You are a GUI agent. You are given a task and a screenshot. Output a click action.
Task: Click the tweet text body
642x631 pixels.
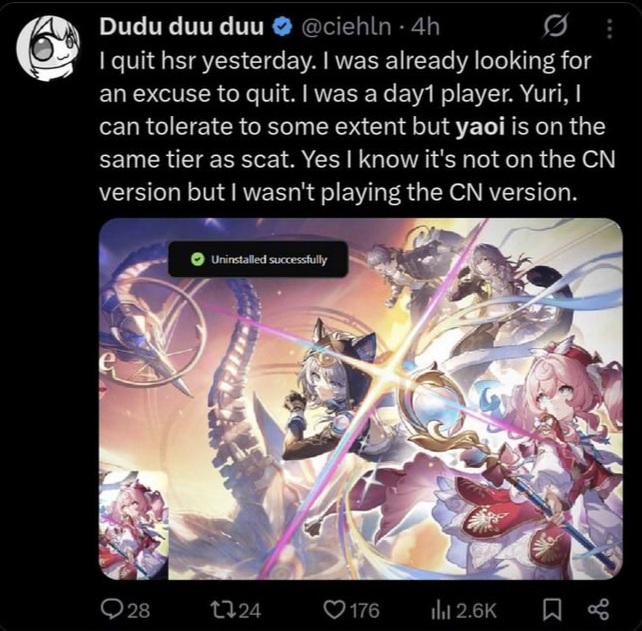pyautogui.click(x=357, y=127)
